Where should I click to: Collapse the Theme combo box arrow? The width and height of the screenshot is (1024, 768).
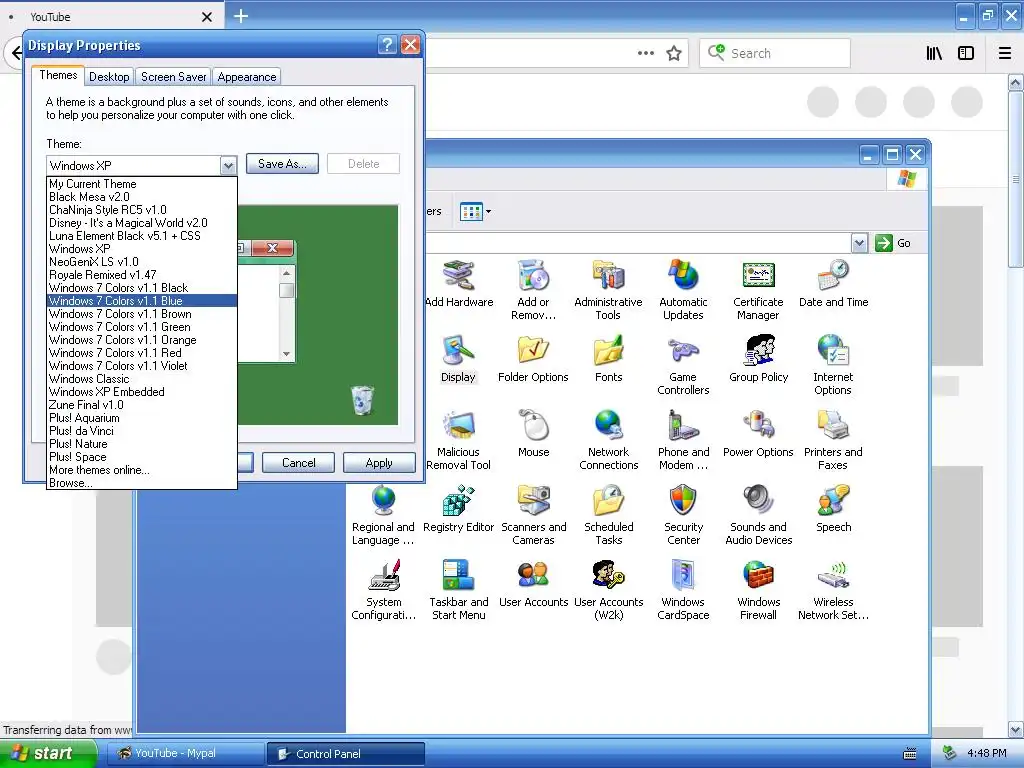(228, 165)
